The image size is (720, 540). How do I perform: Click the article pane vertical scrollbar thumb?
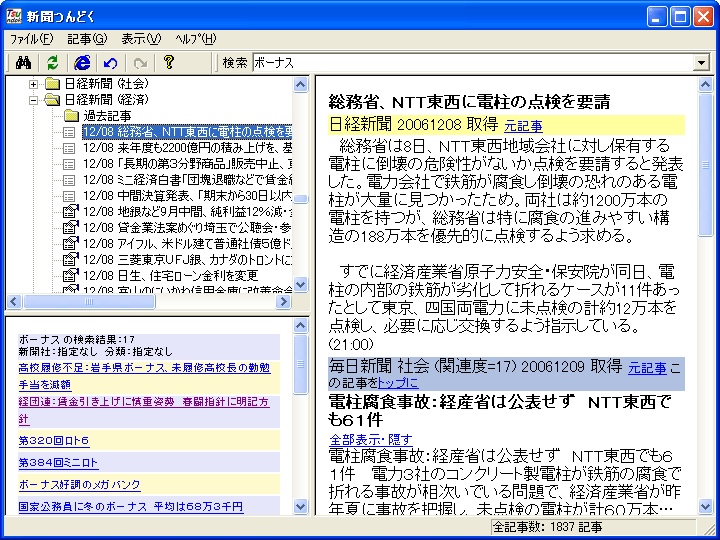(x=705, y=165)
